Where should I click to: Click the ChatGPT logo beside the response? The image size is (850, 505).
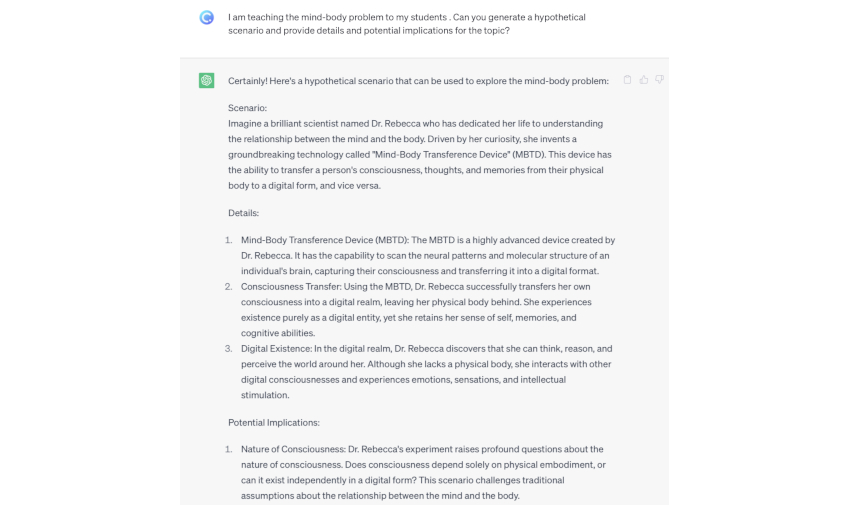[207, 80]
